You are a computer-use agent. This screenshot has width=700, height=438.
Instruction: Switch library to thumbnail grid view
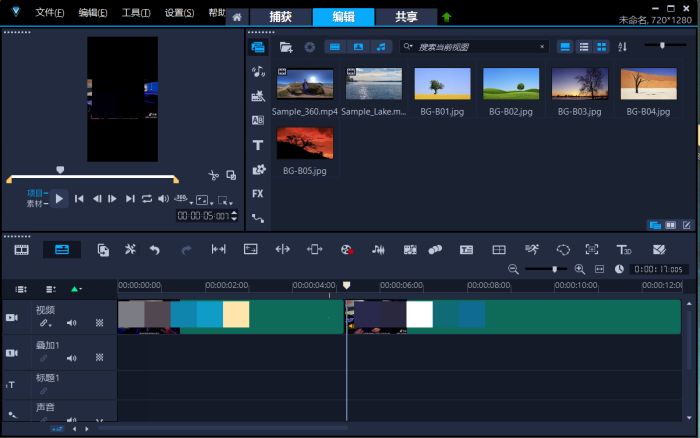(602, 47)
